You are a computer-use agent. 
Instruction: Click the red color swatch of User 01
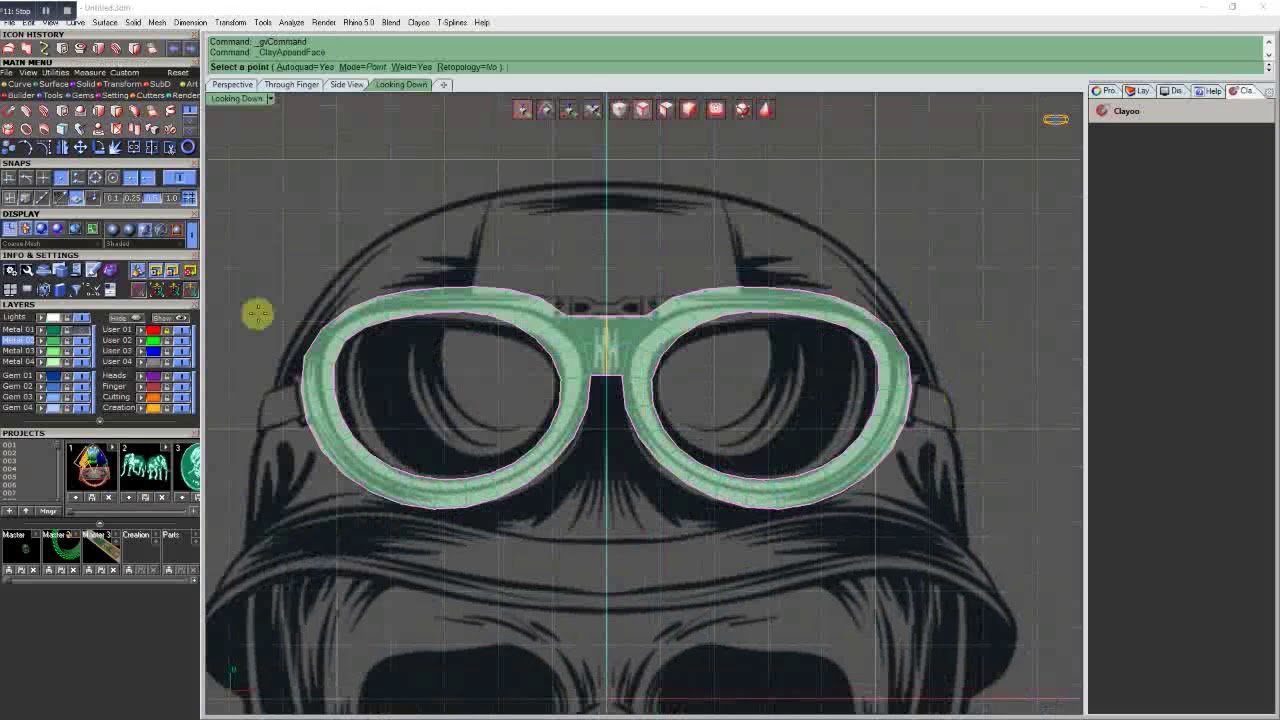153,330
